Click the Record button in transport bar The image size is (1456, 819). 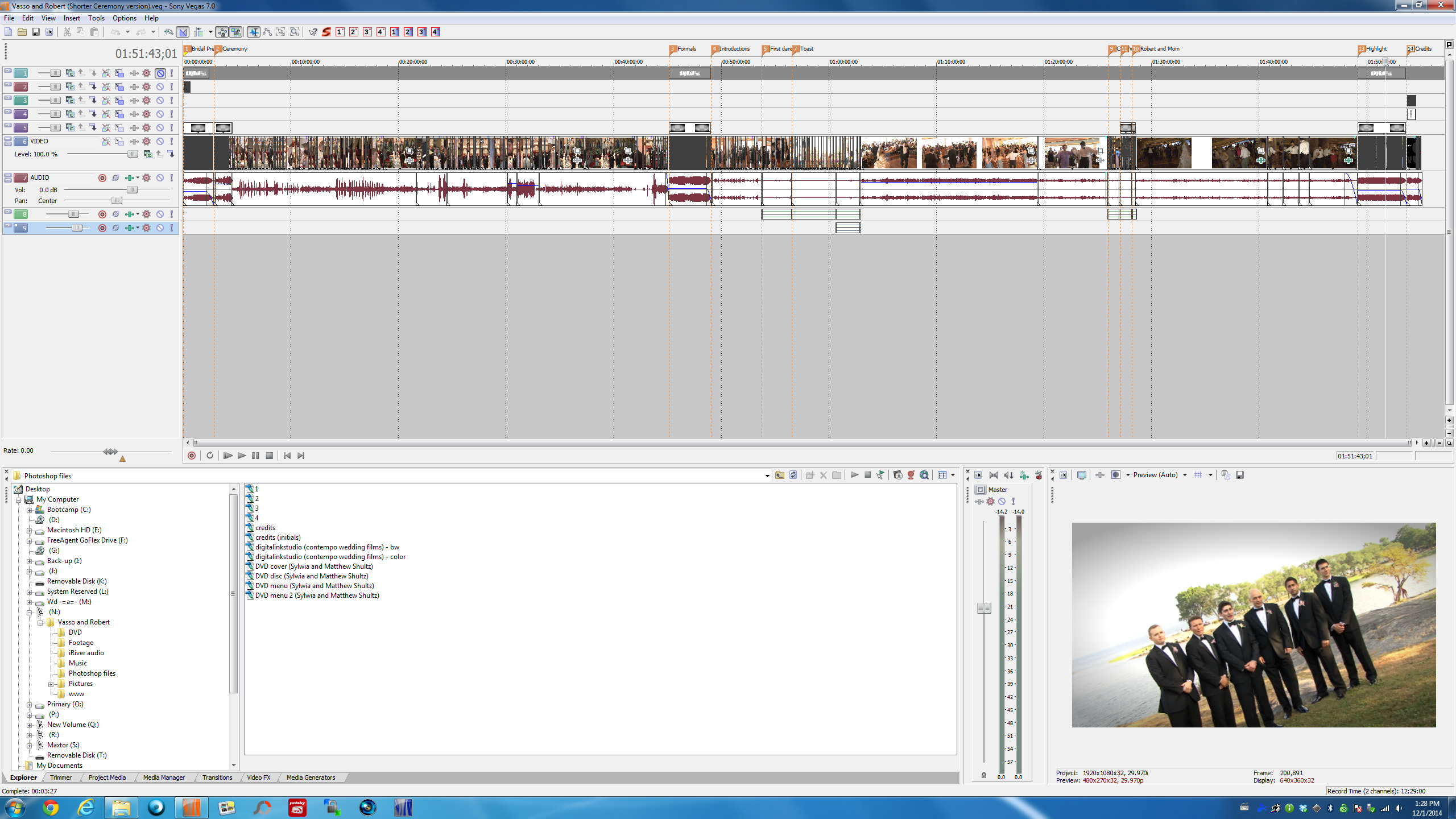192,456
